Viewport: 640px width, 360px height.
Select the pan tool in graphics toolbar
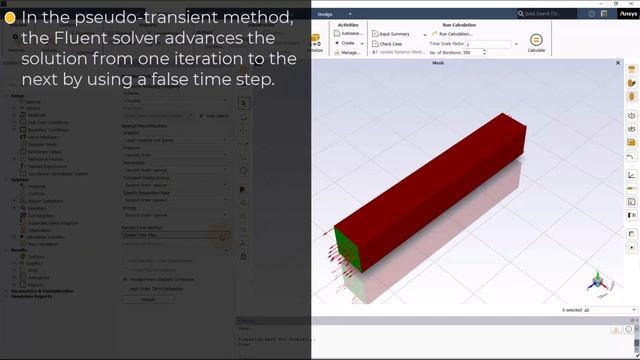(x=244, y=131)
